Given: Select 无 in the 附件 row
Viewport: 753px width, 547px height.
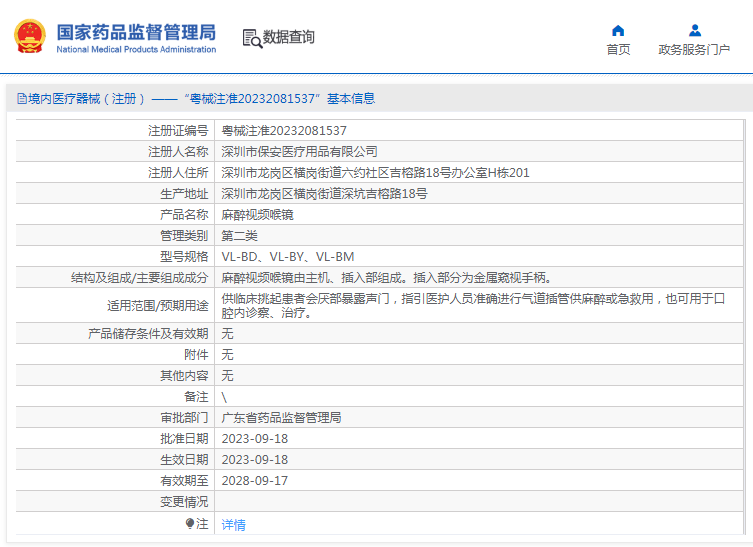Looking at the screenshot, I should pyautogui.click(x=227, y=354).
